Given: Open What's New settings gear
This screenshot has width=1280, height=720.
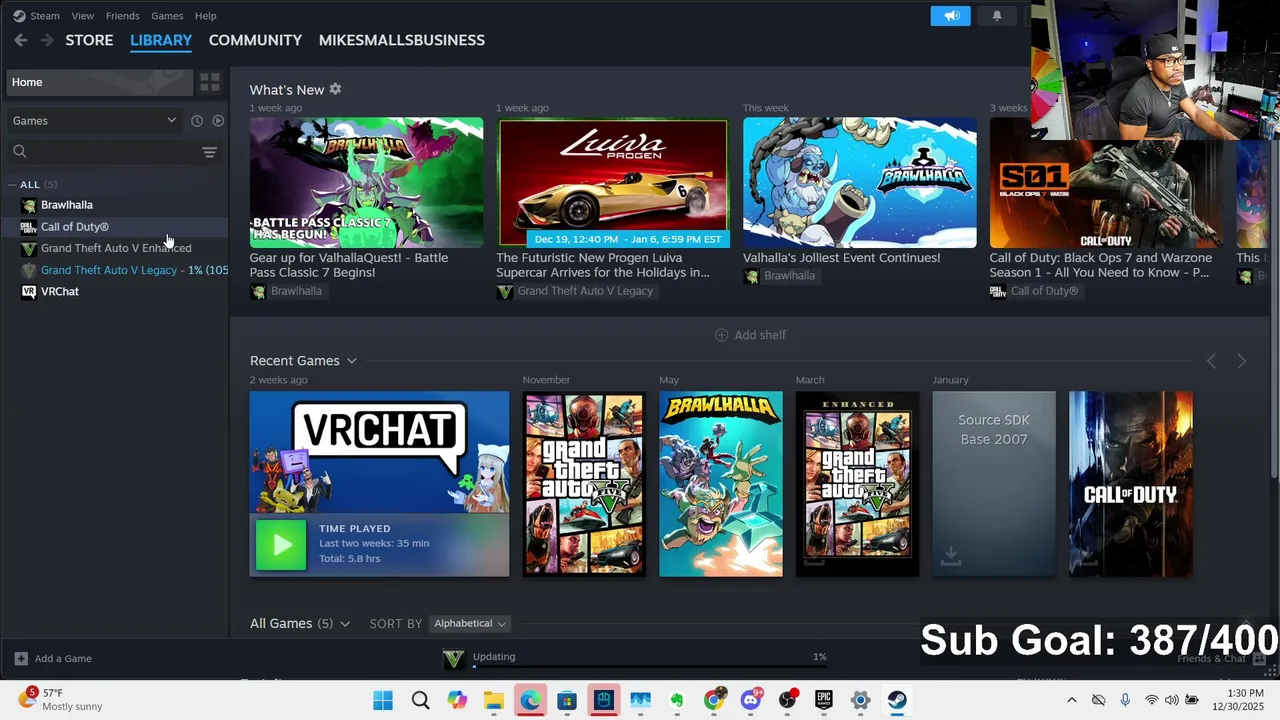Looking at the screenshot, I should (335, 89).
